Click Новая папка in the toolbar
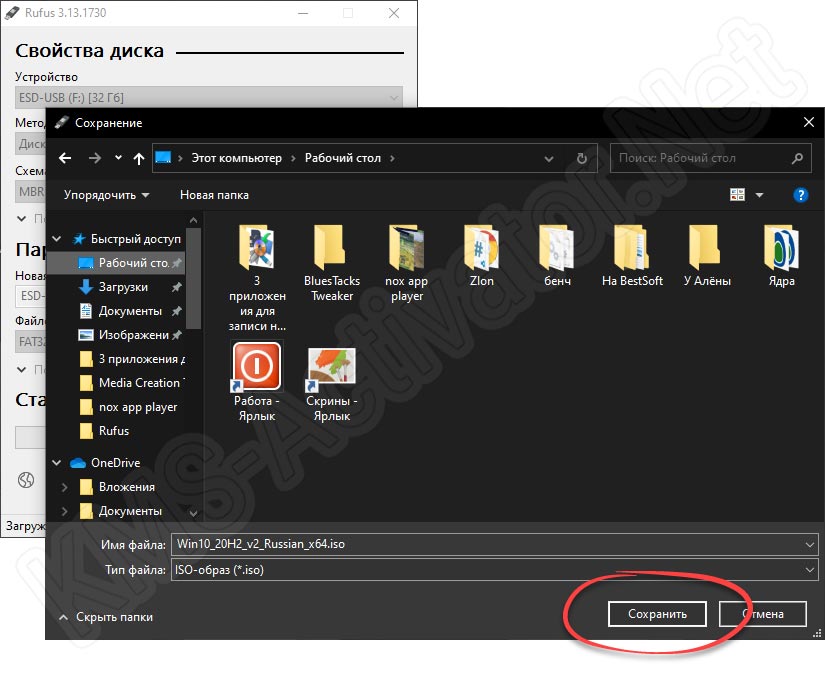The image size is (825, 675). click(x=214, y=195)
